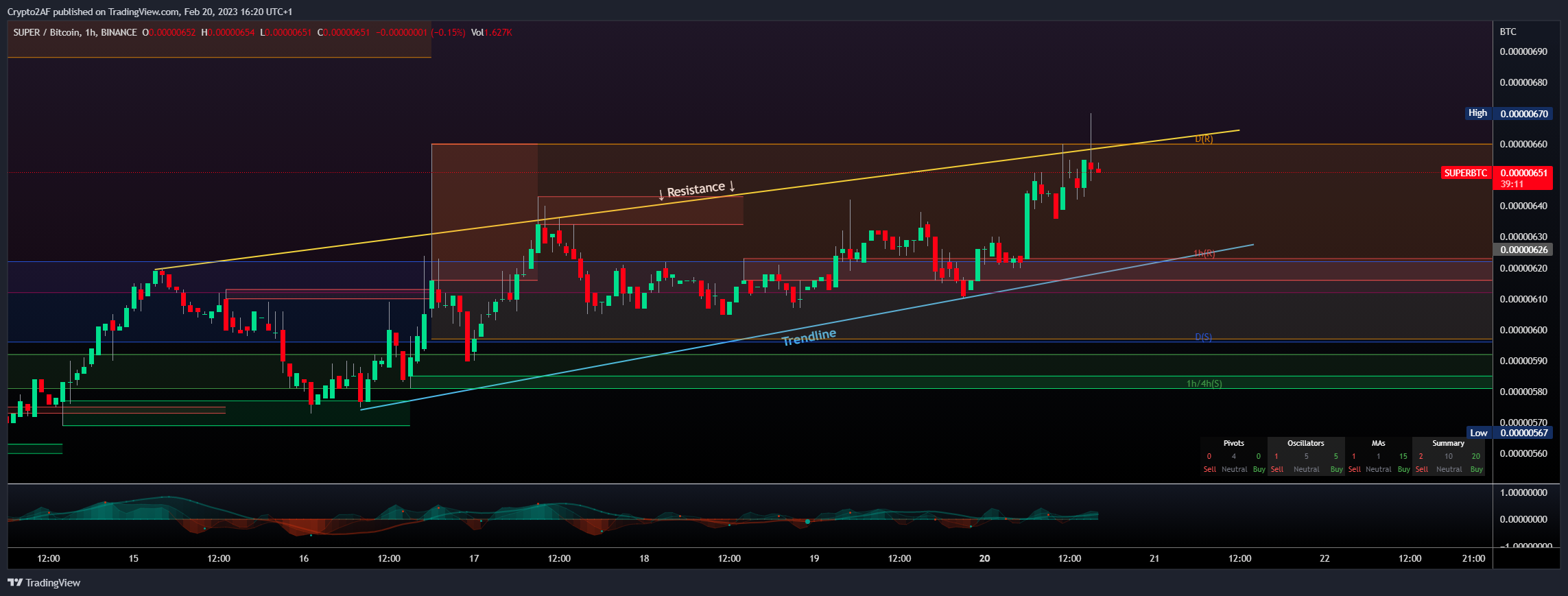Viewport: 1568px width, 596px height.
Task: Click the date label 22 on time axis
Action: tap(1325, 558)
